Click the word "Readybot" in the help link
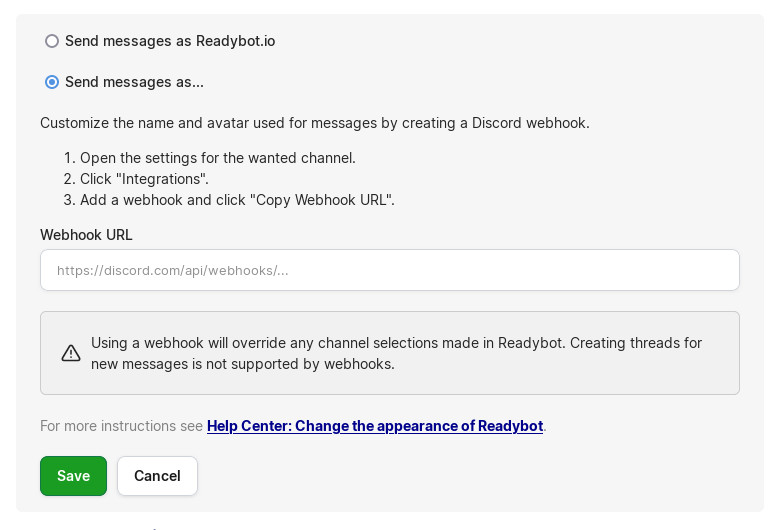Screen dimensions: 778x530 510,426
